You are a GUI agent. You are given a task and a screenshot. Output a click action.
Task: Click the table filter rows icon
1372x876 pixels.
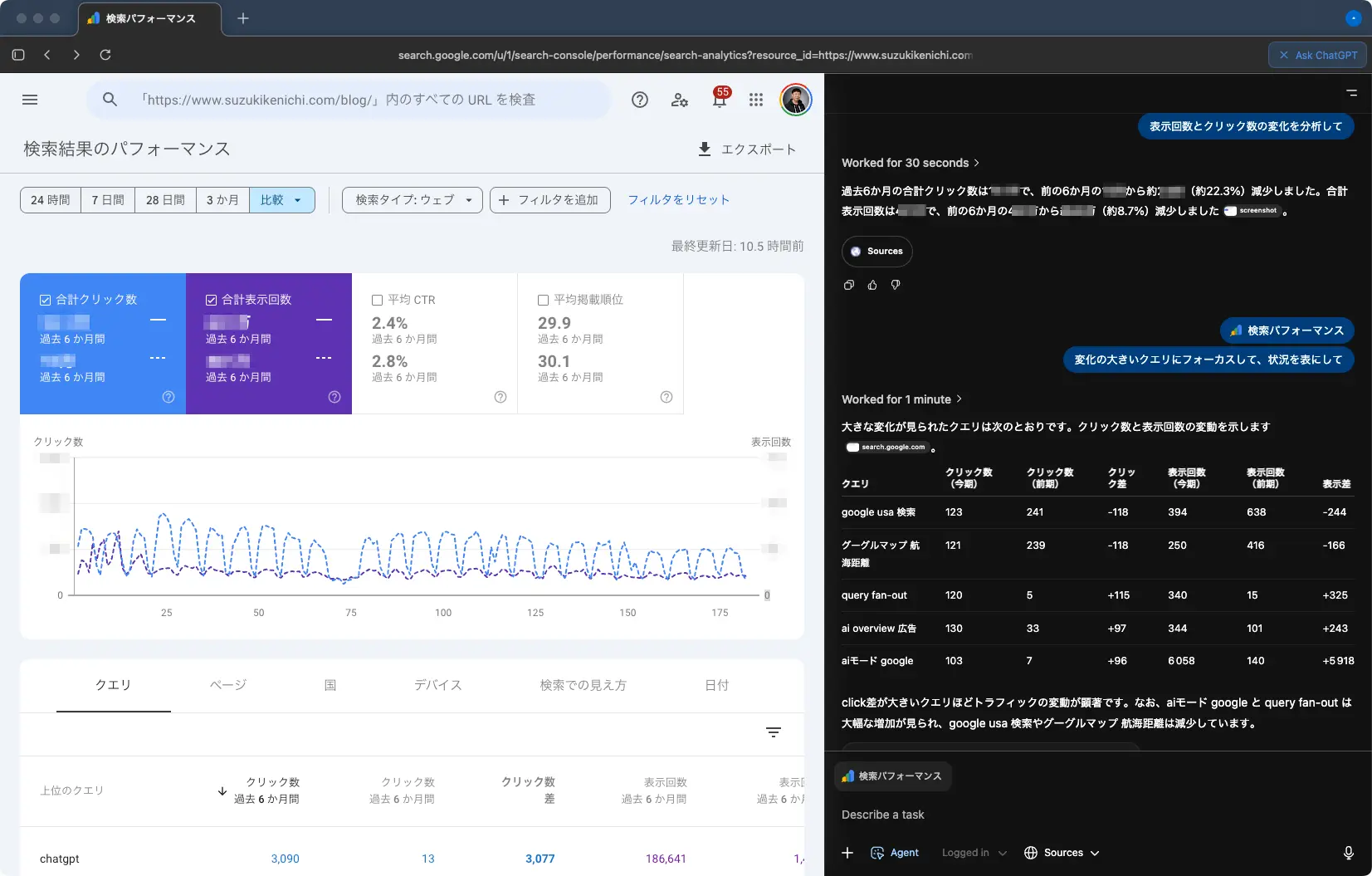point(773,732)
